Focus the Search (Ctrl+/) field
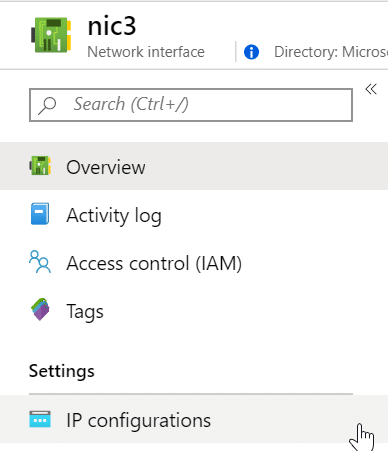The image size is (388, 451). click(x=191, y=105)
